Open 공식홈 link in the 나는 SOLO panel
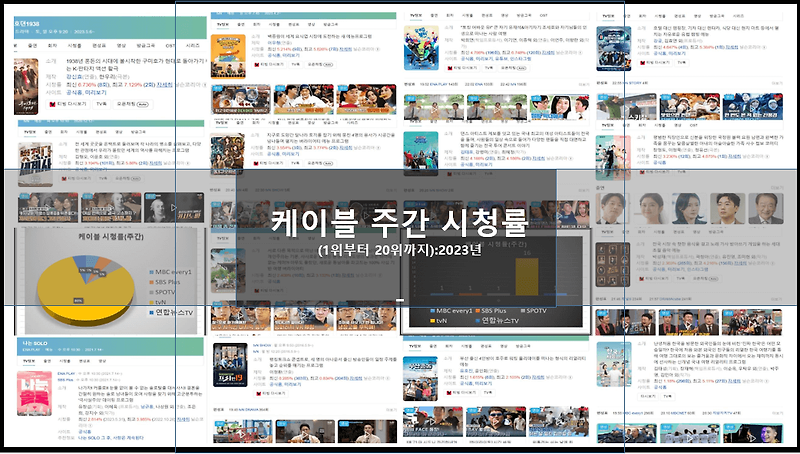Screen dimensions: 800x454 [85, 432]
